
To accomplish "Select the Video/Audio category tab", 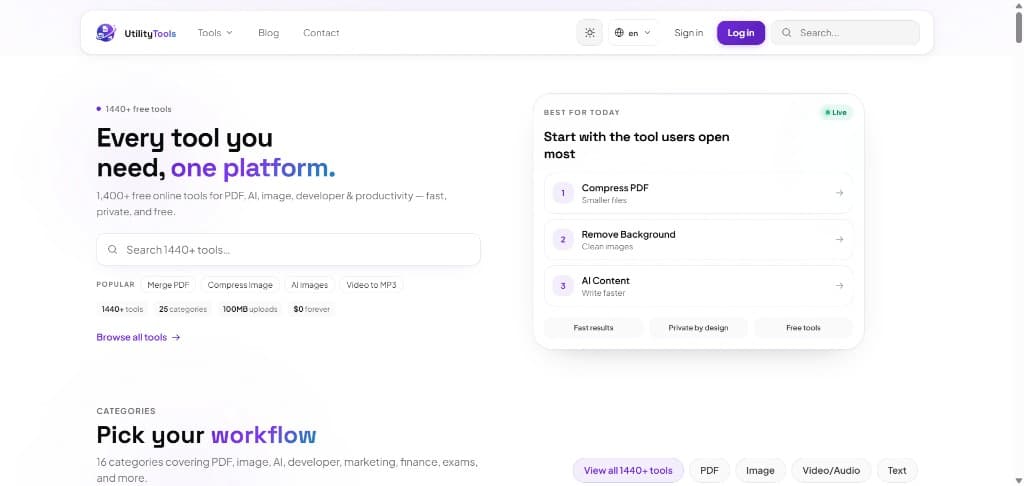I will tap(831, 470).
